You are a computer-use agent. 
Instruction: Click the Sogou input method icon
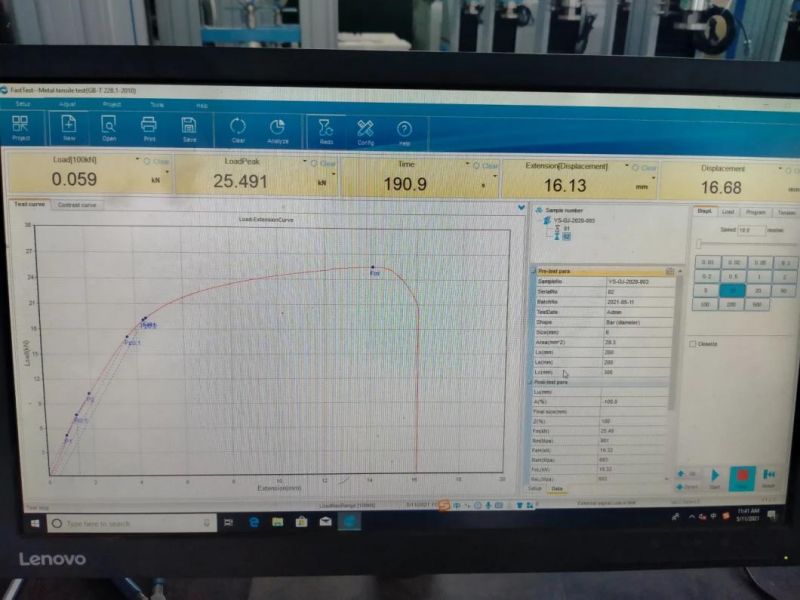[444, 505]
